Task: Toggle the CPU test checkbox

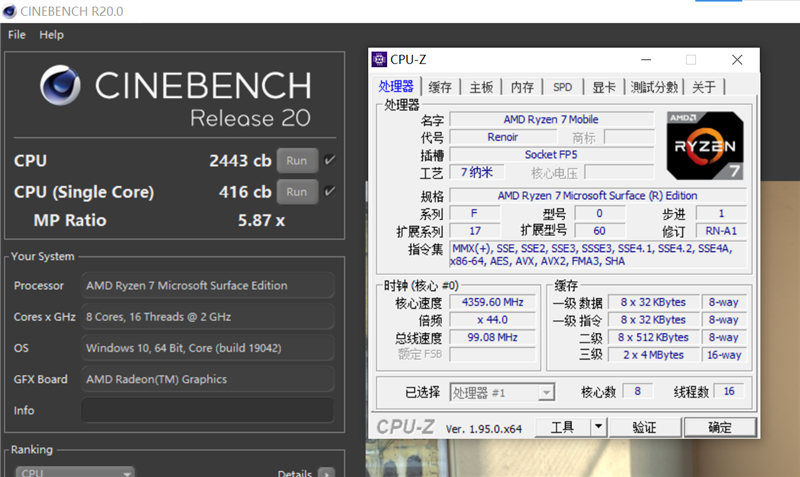Action: 330,160
